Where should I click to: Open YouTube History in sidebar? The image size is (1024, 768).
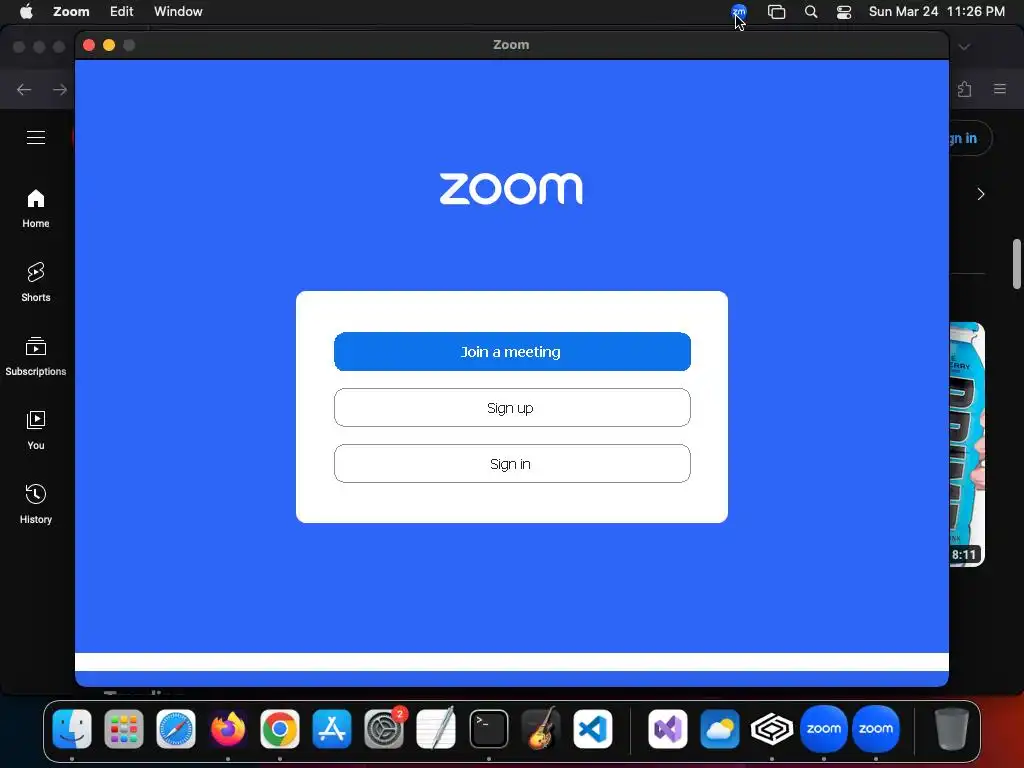(36, 505)
